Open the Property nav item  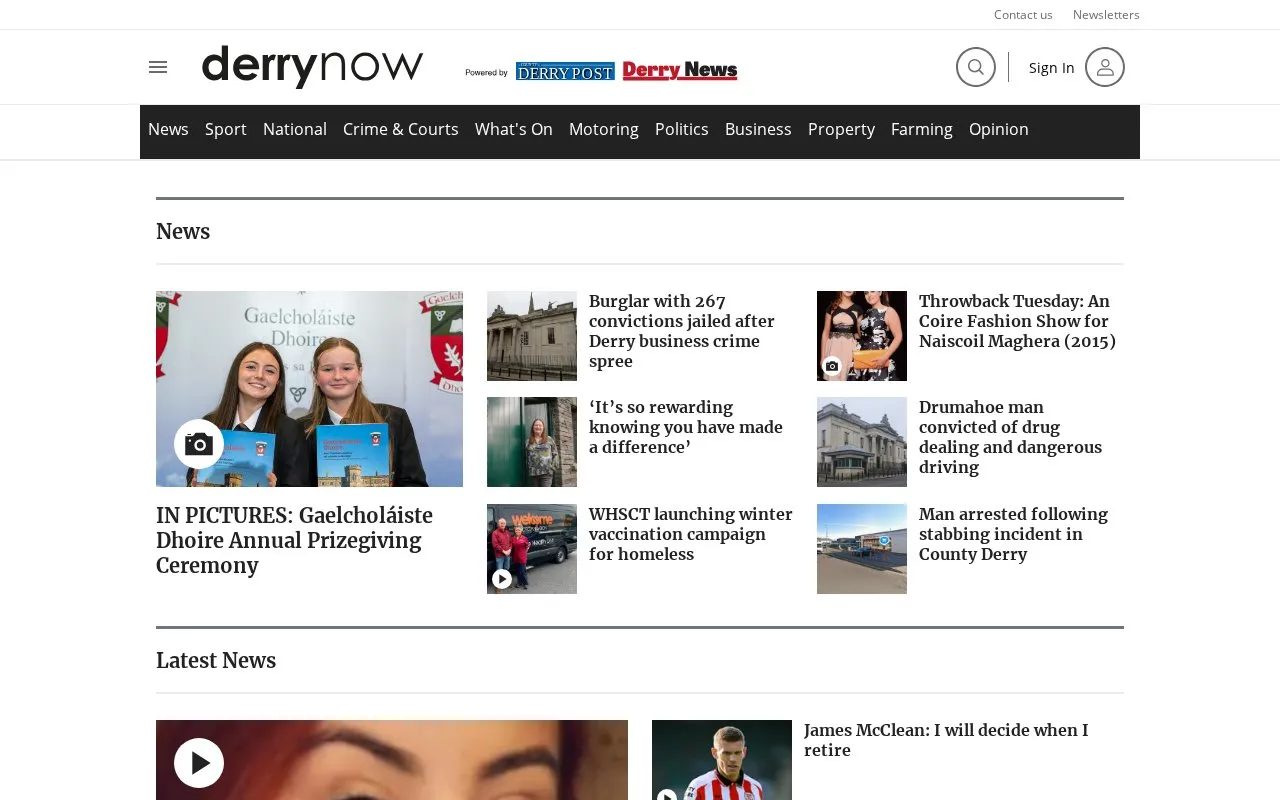(x=841, y=129)
